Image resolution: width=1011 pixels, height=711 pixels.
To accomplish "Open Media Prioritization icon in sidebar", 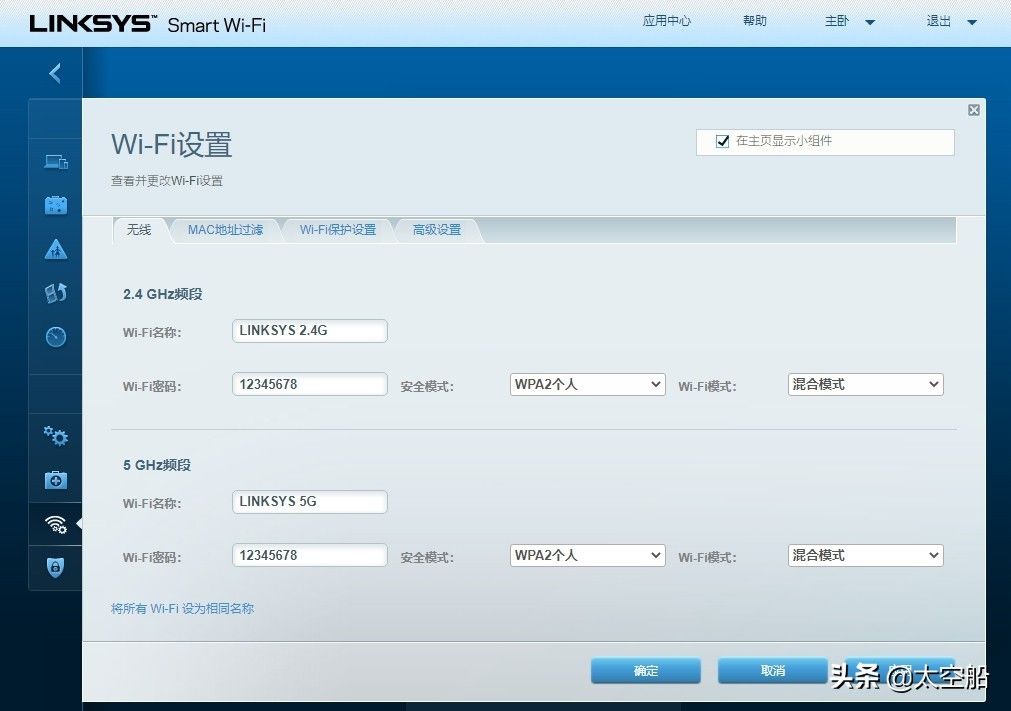I will click(56, 293).
